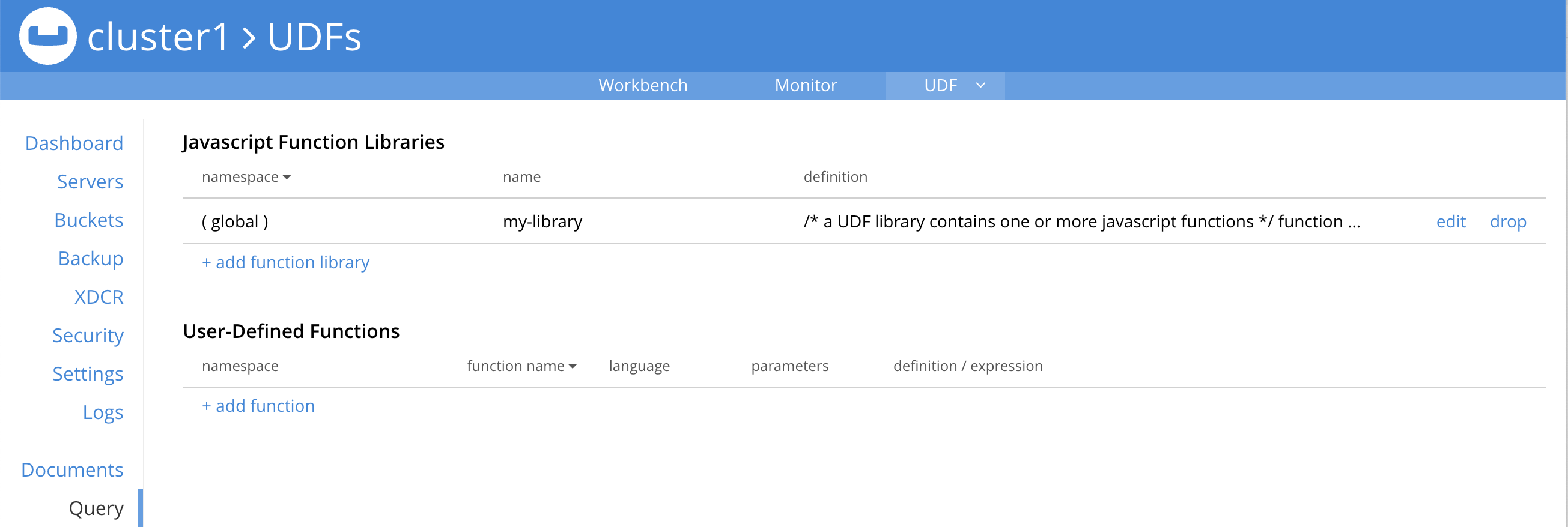1568x527 pixels.
Task: Open cluster Settings
Action: [x=88, y=373]
